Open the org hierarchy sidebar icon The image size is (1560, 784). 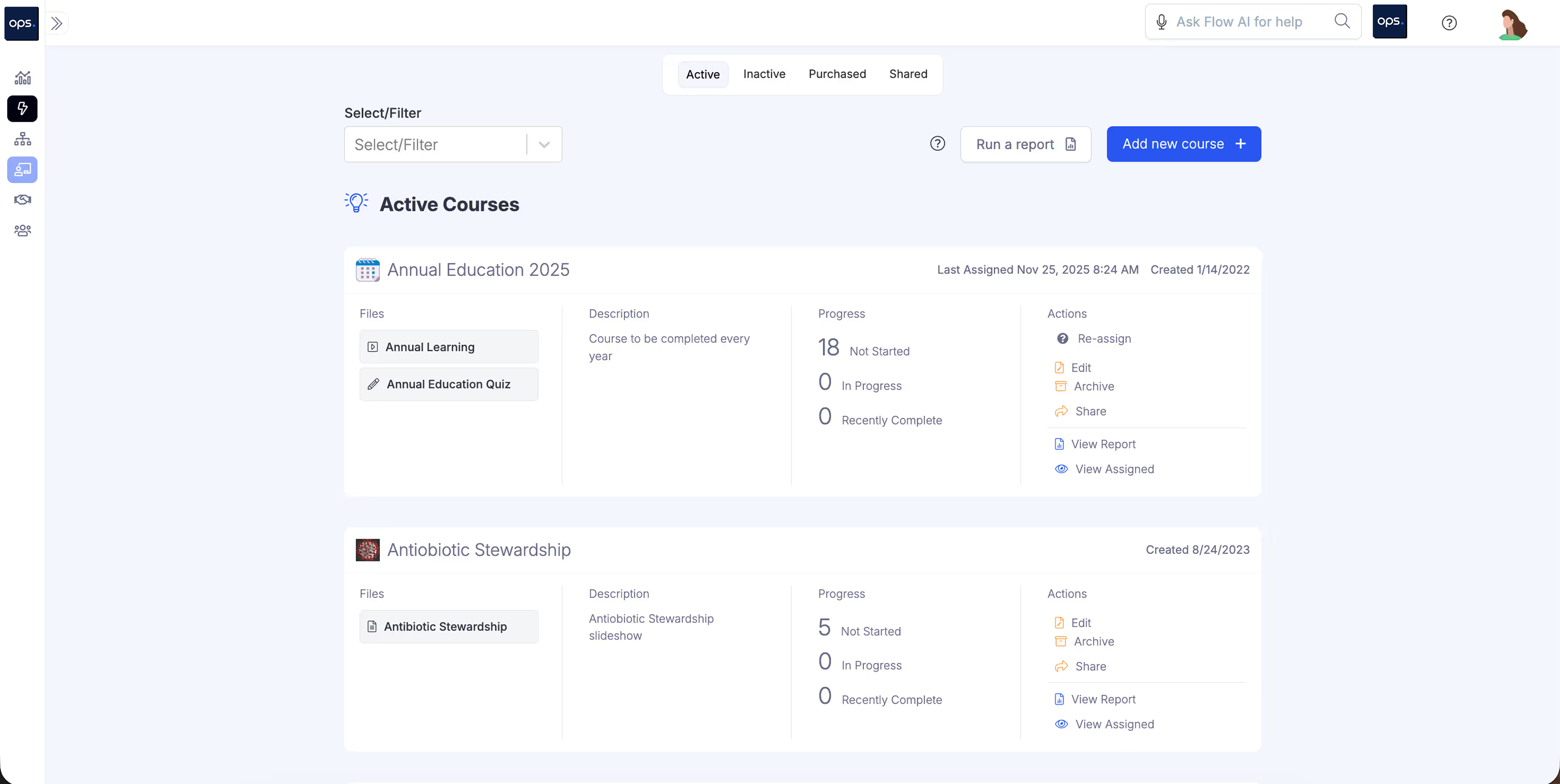[22, 139]
